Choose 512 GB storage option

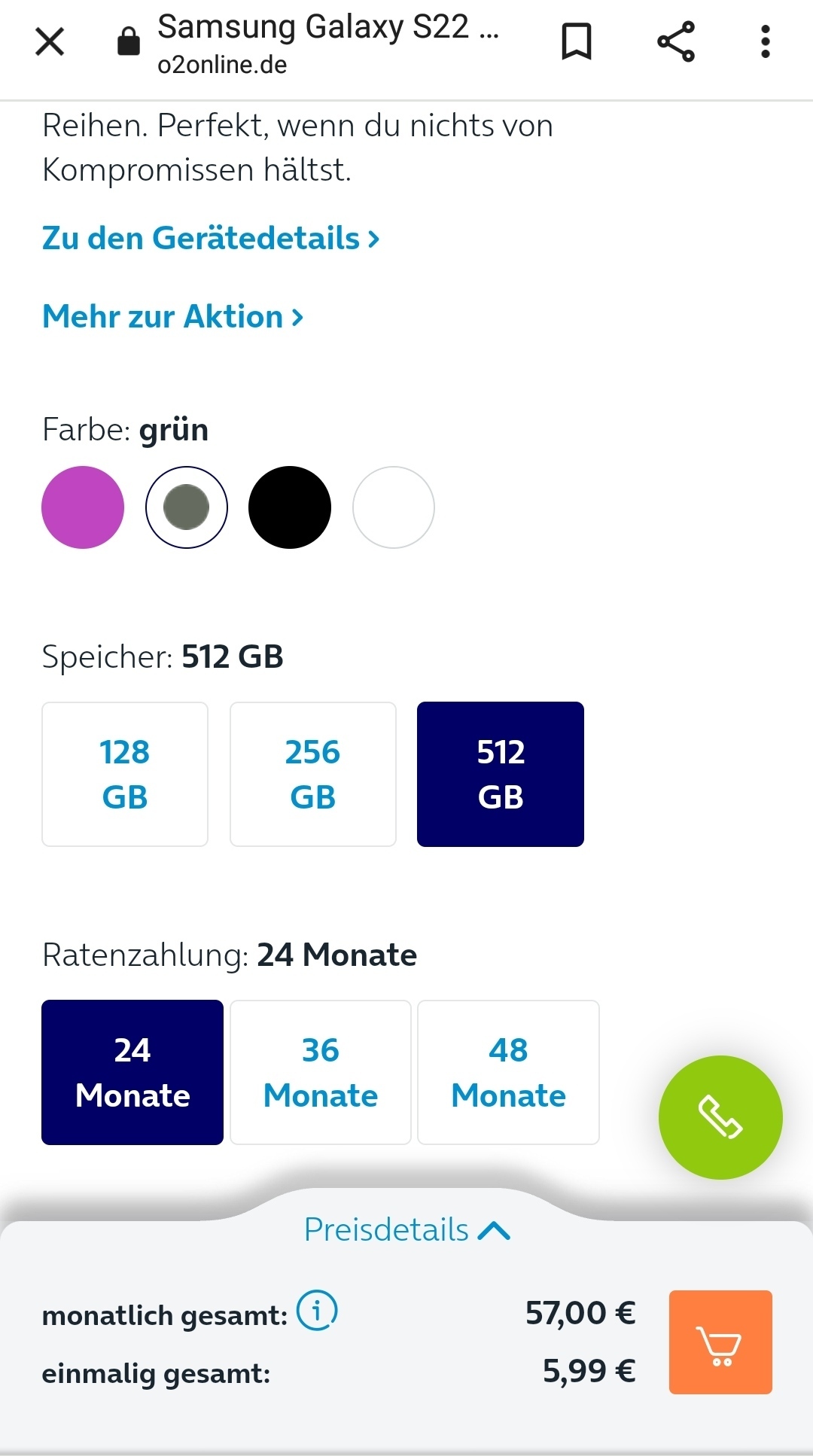(501, 774)
